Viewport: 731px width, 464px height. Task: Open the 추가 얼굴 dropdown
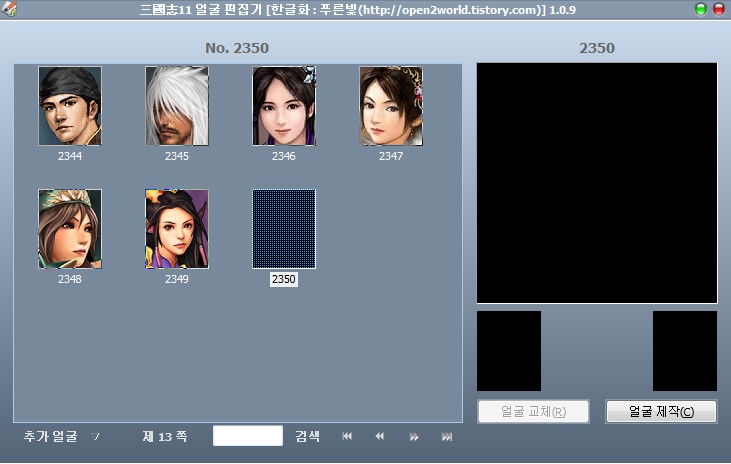click(x=62, y=436)
